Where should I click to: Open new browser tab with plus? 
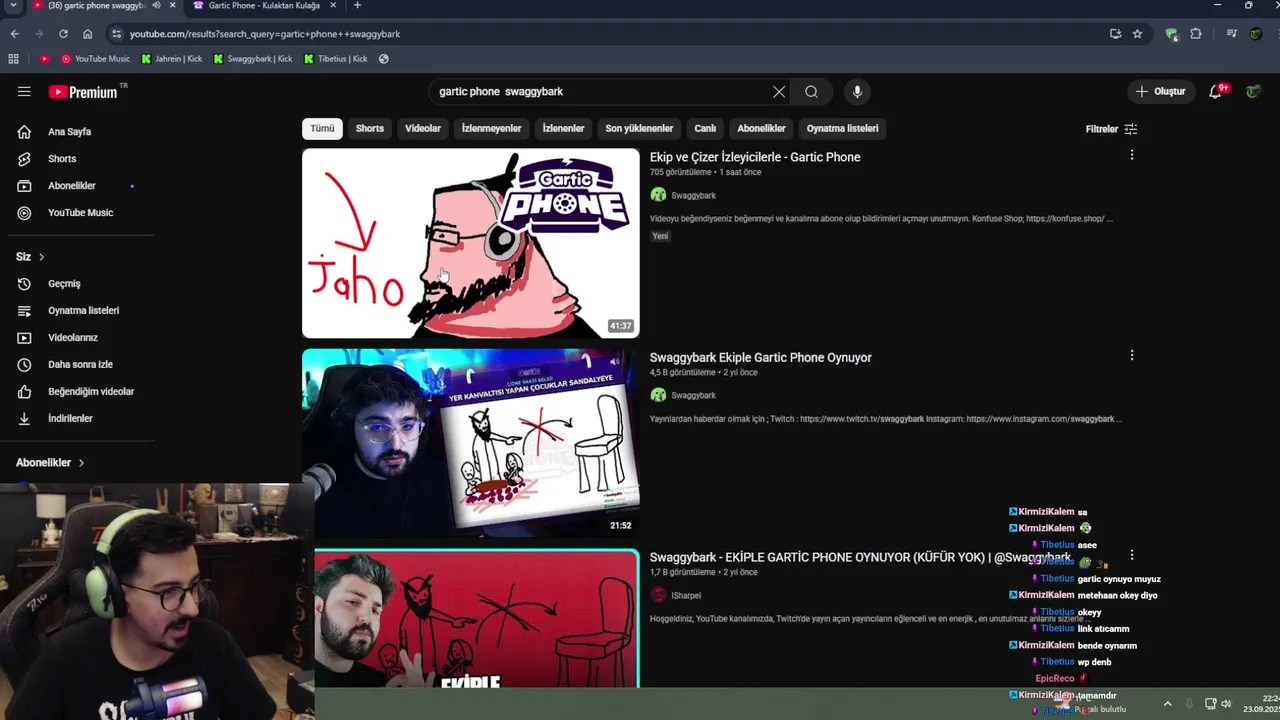click(357, 6)
